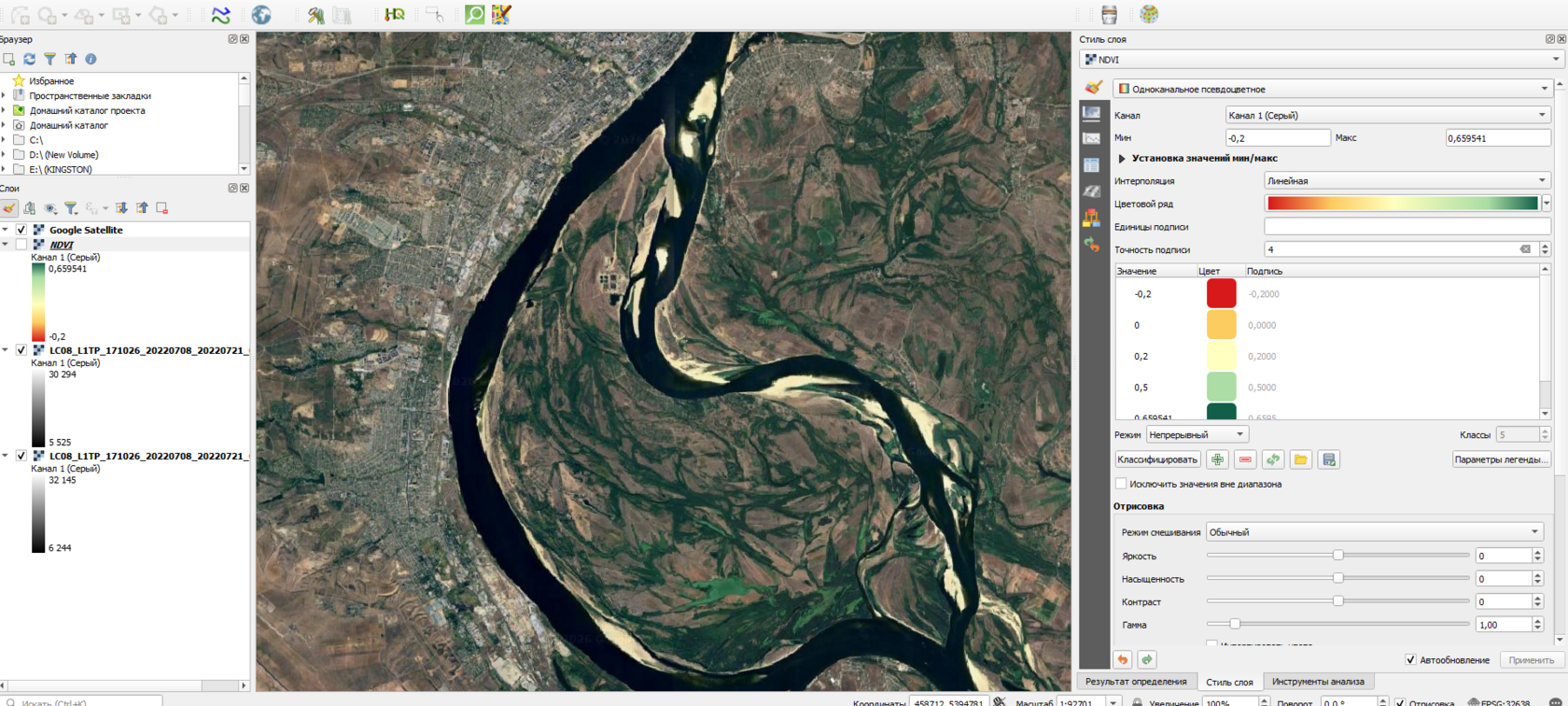1568x706 pixels.
Task: Enable the NDVI layer checkbox
Action: [x=21, y=245]
